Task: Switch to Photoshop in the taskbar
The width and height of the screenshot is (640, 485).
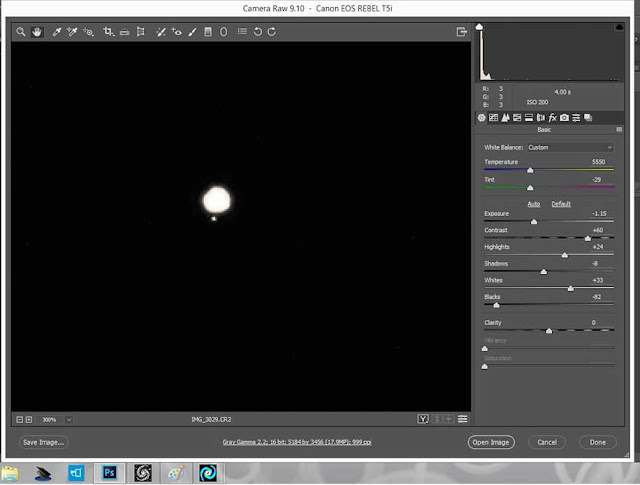Action: [109, 473]
